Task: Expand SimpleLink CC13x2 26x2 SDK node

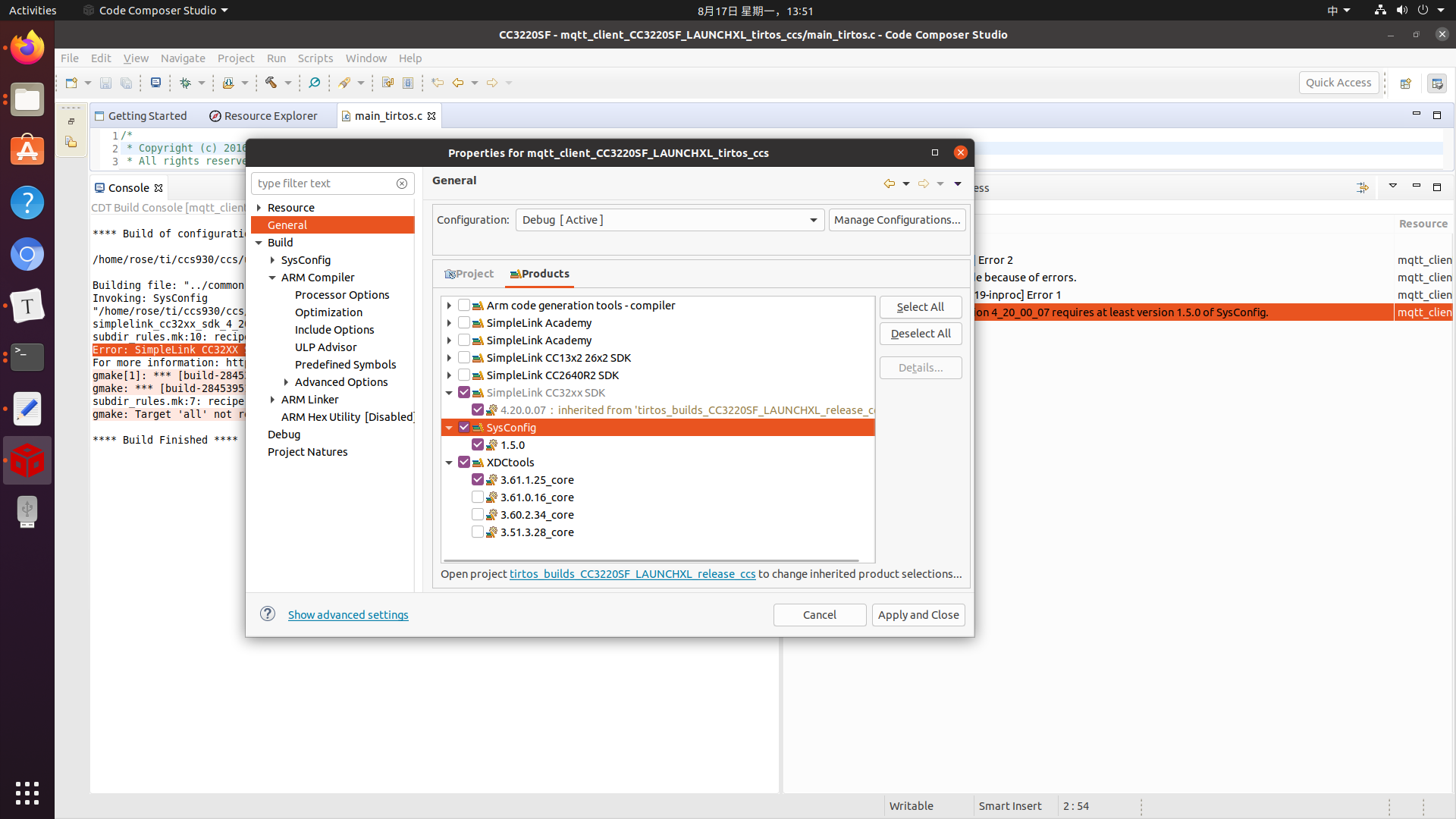Action: point(449,358)
